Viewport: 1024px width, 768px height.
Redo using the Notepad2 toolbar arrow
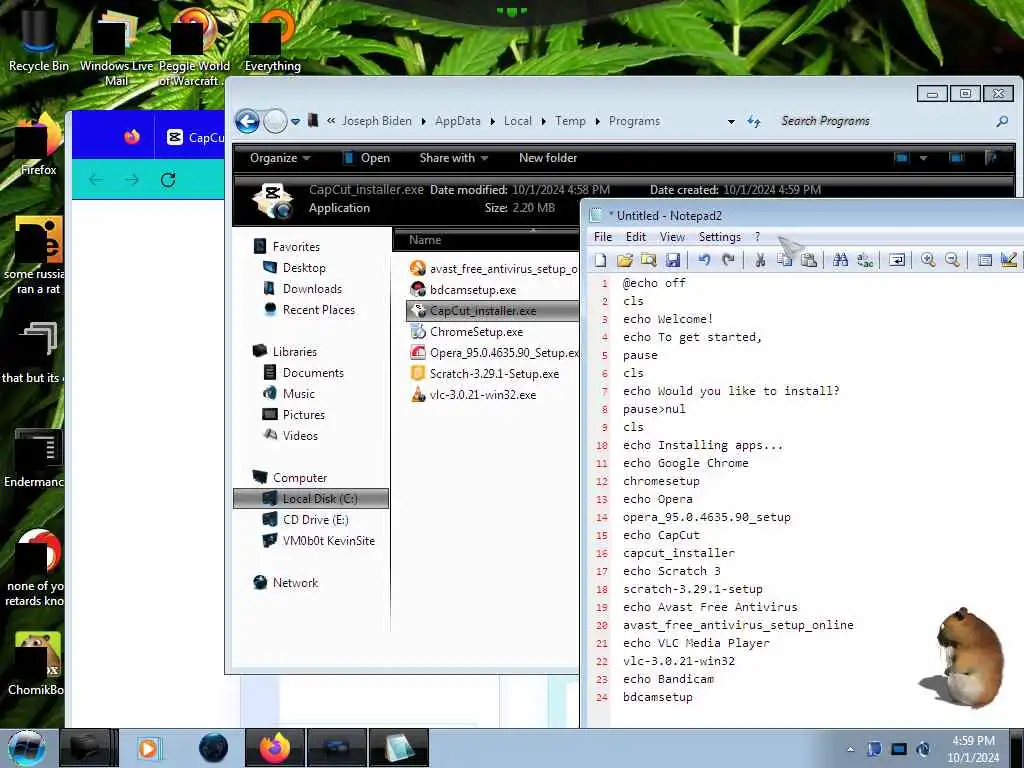pyautogui.click(x=728, y=261)
